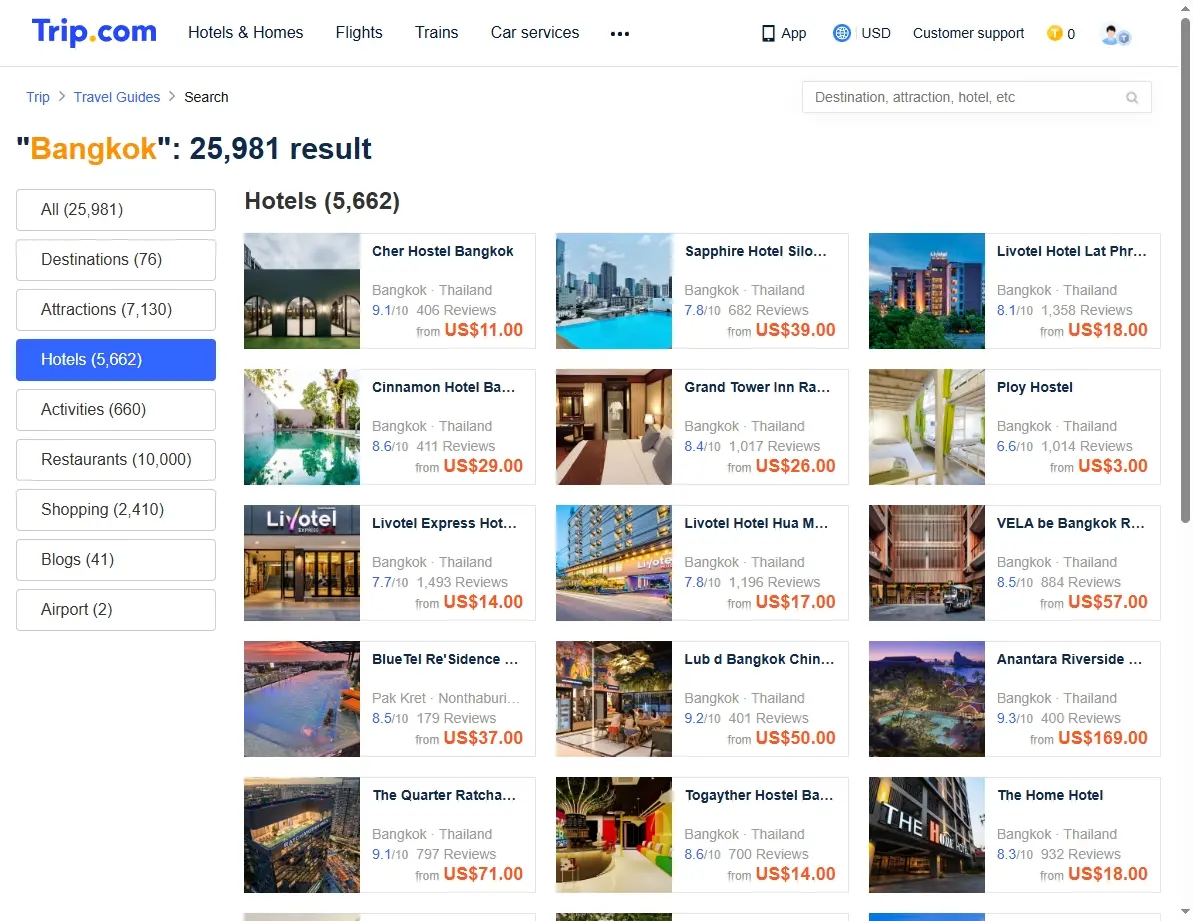Click BlueTel Re'Sidence title
1193x921 pixels.
(445, 660)
